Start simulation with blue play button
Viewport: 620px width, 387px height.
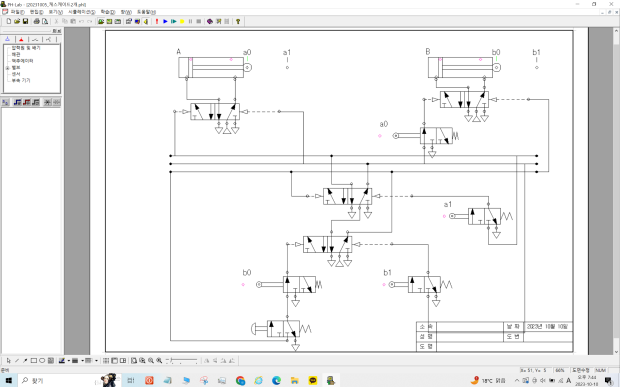[x=165, y=21]
